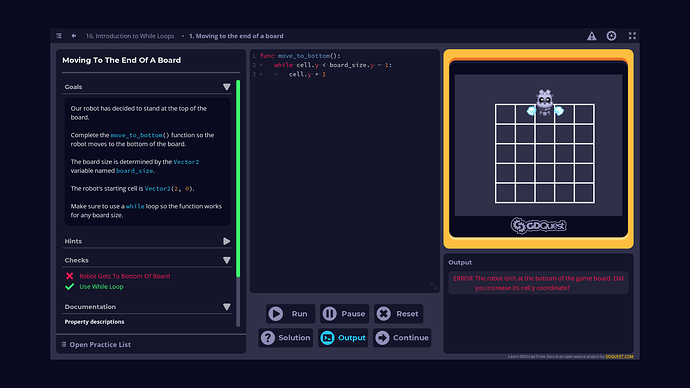Screen dimensions: 690x388
Task: Toggle fullscreen with the expand icon
Action: [x=632, y=36]
